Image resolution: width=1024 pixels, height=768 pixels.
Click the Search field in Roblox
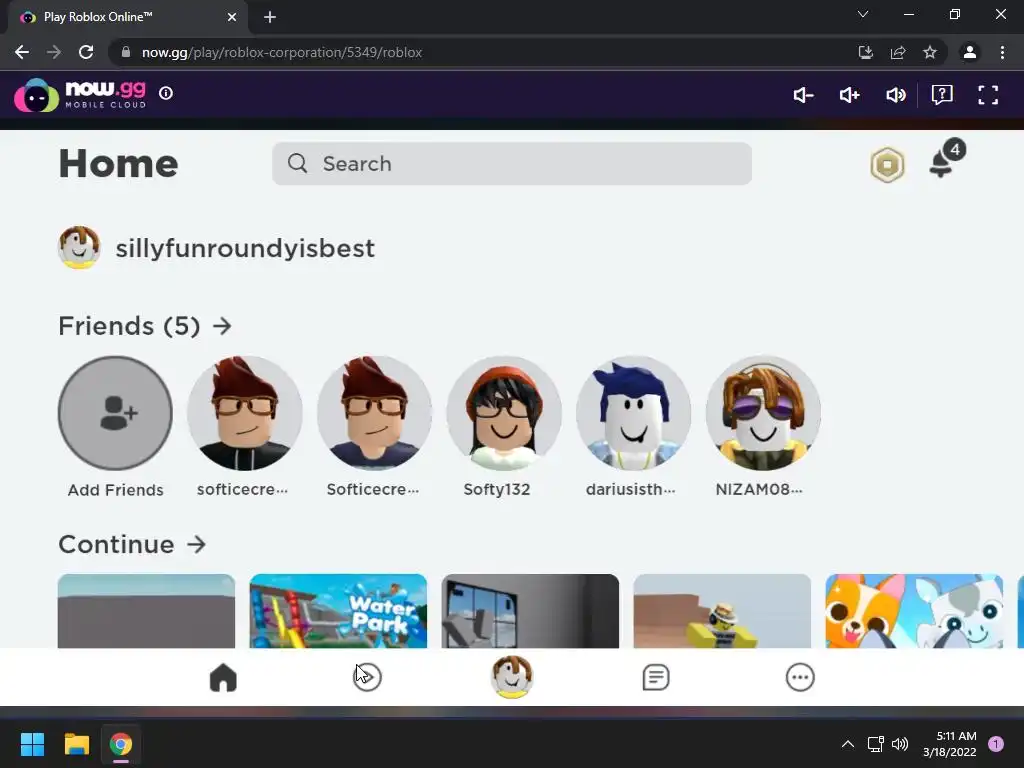[511, 164]
